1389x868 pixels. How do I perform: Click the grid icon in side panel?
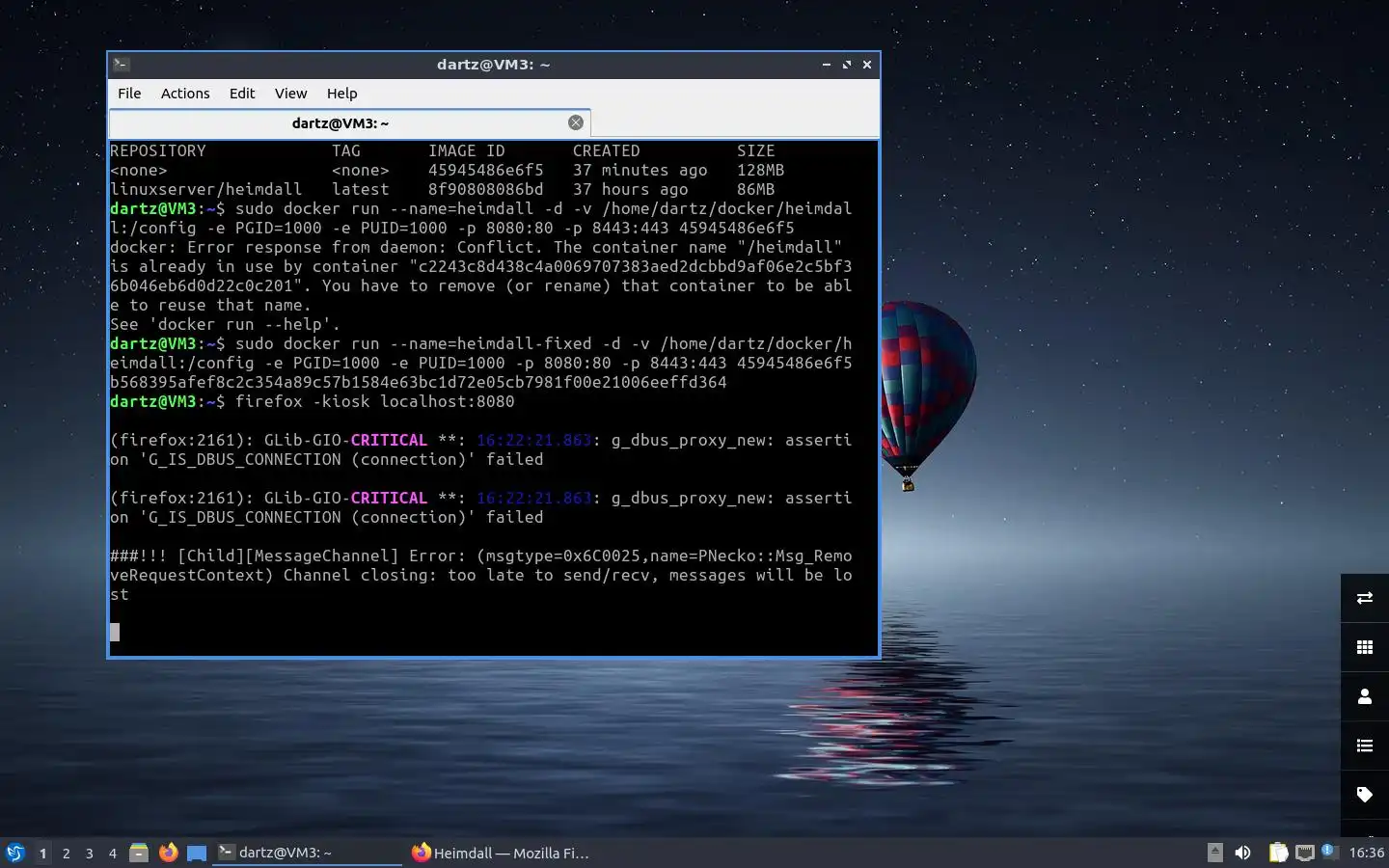point(1365,647)
